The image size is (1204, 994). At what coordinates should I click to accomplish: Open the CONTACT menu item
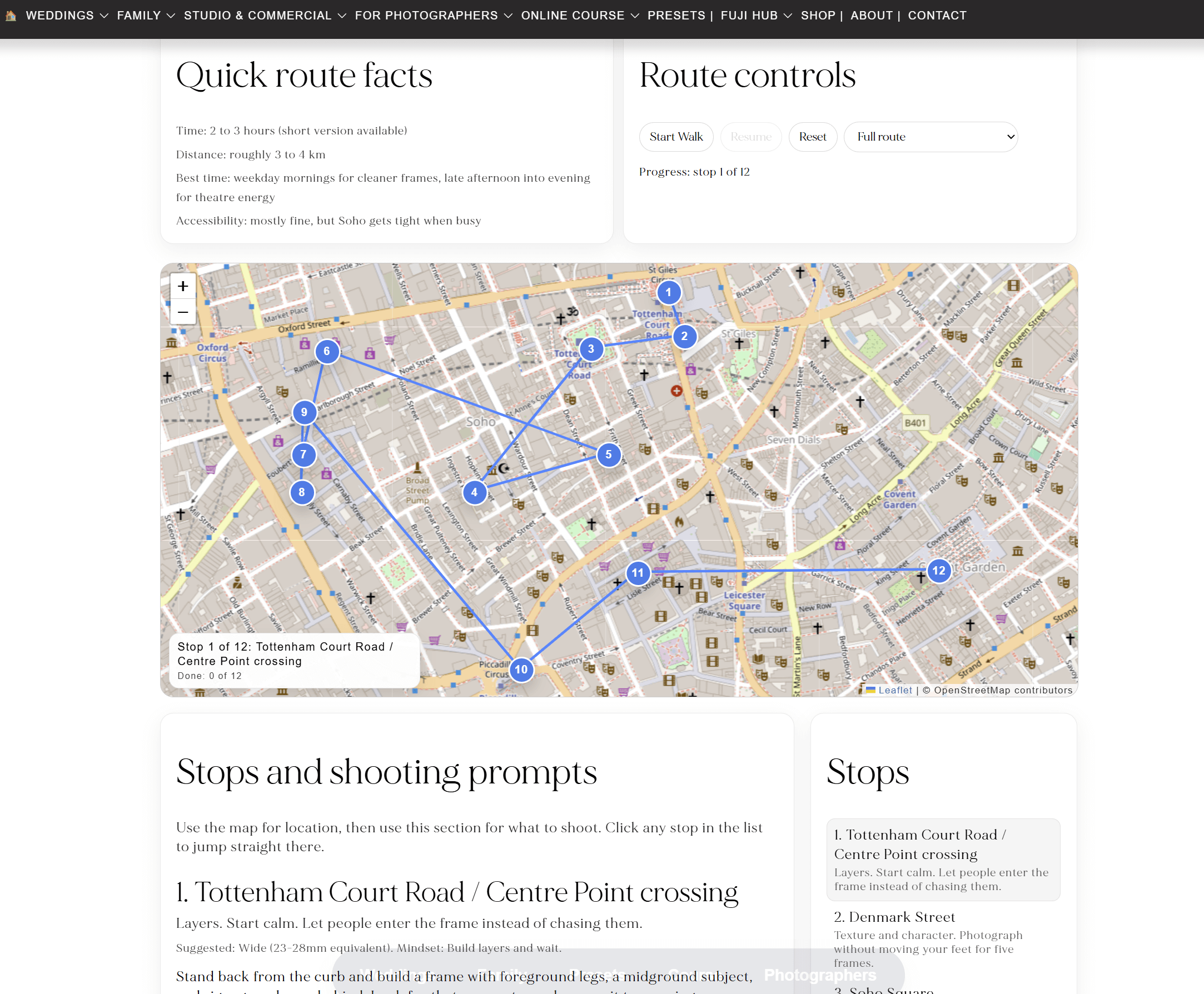937,16
